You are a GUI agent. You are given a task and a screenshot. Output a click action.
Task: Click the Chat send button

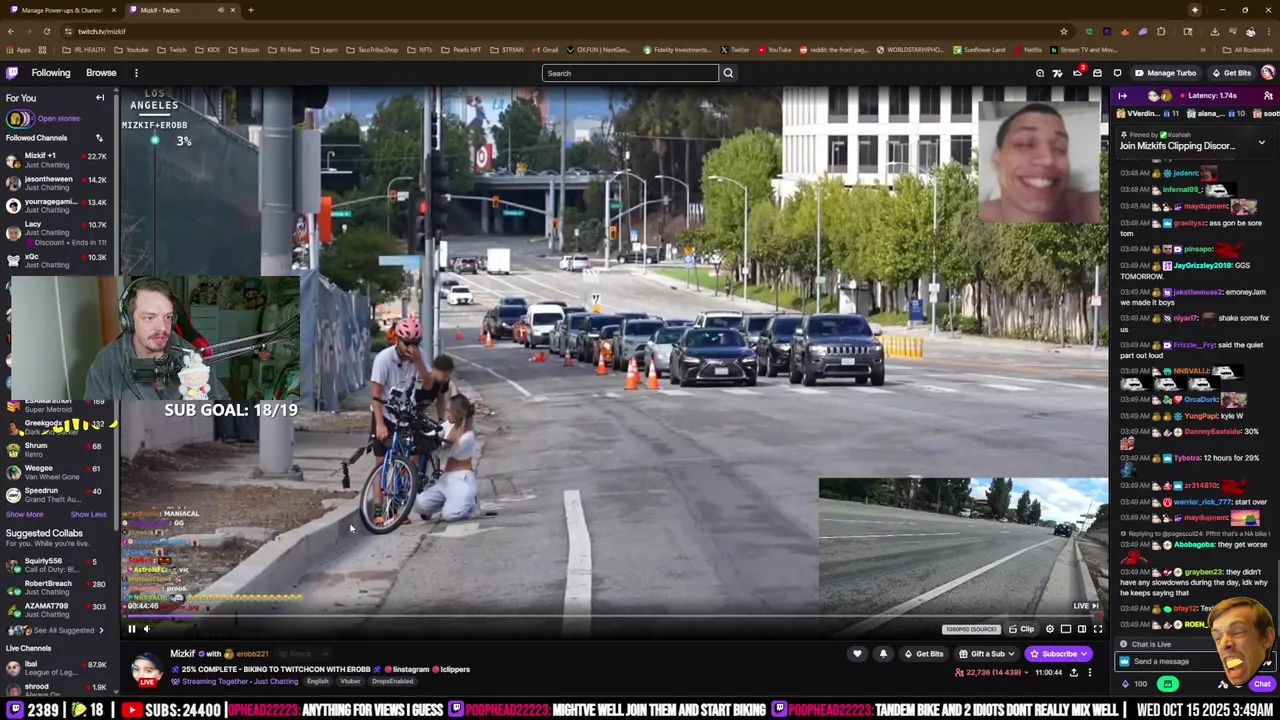coord(1262,685)
